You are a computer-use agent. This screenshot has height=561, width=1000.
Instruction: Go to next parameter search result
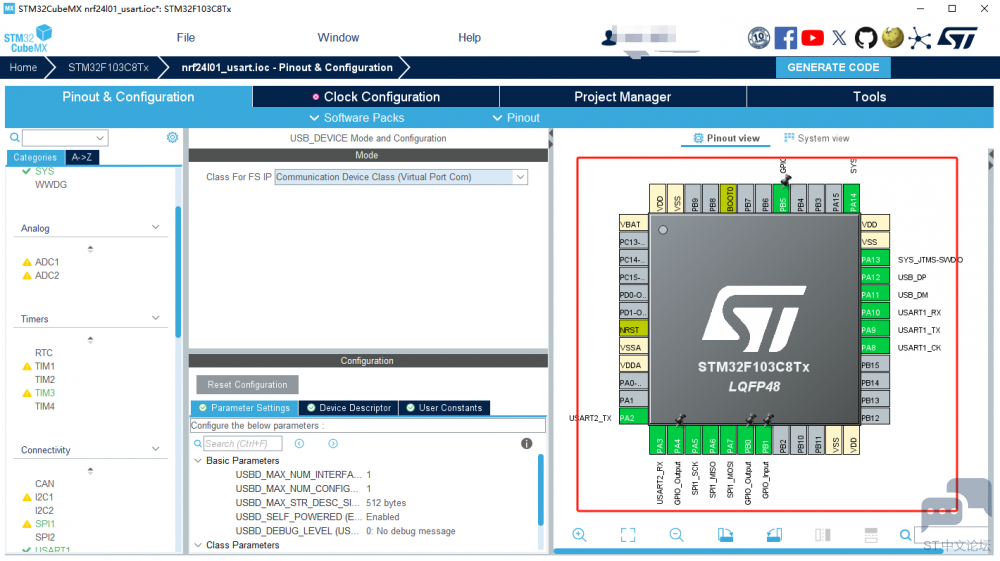click(x=333, y=444)
